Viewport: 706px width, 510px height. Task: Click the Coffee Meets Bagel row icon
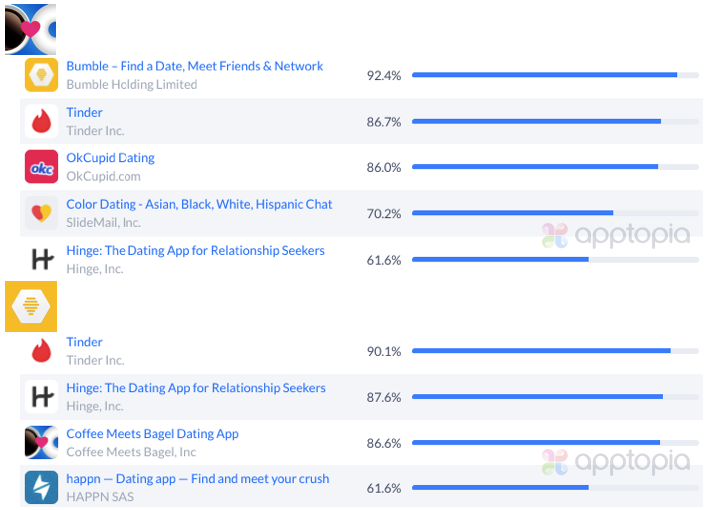pyautogui.click(x=41, y=442)
